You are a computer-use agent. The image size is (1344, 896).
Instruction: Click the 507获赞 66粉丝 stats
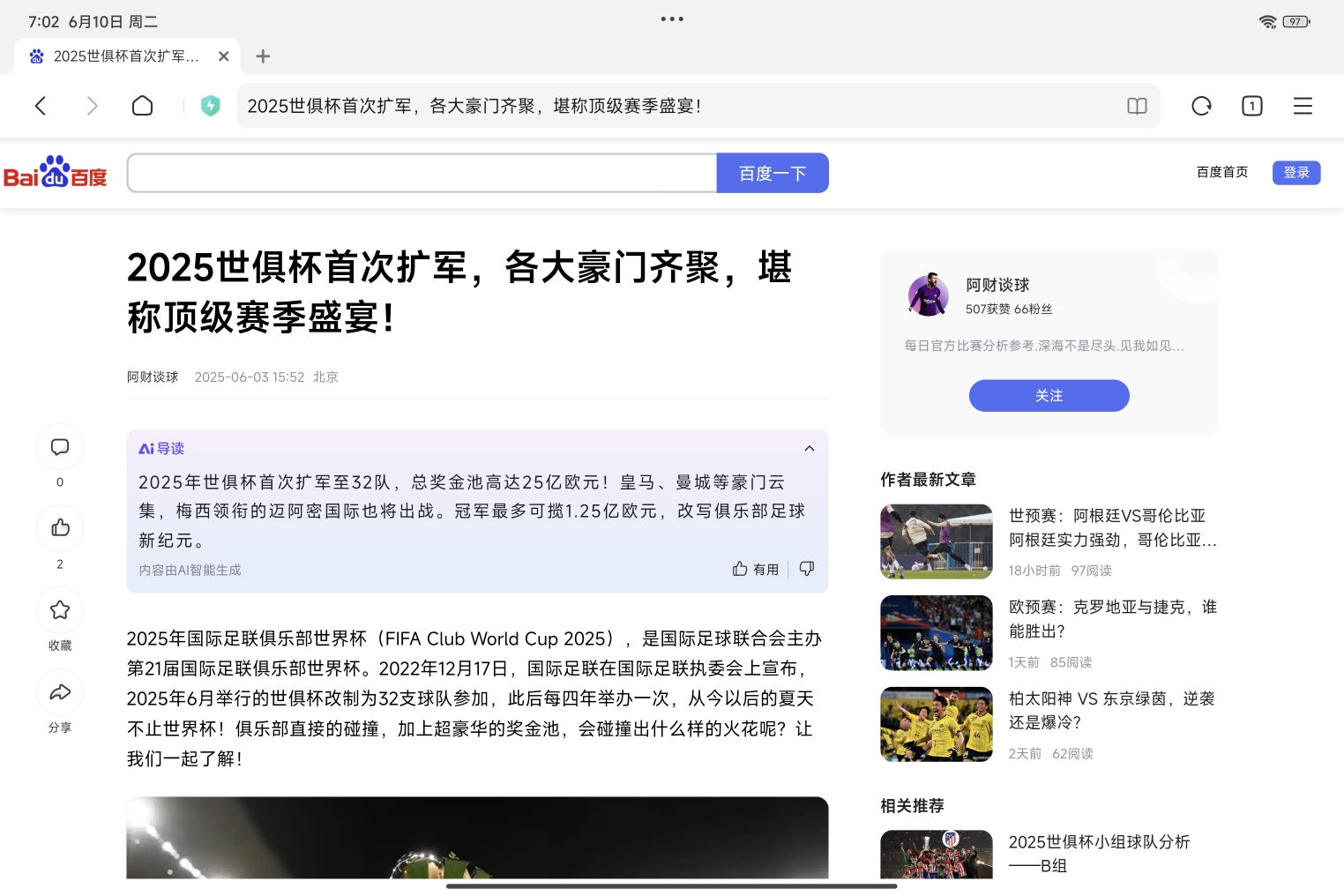pos(1009,310)
